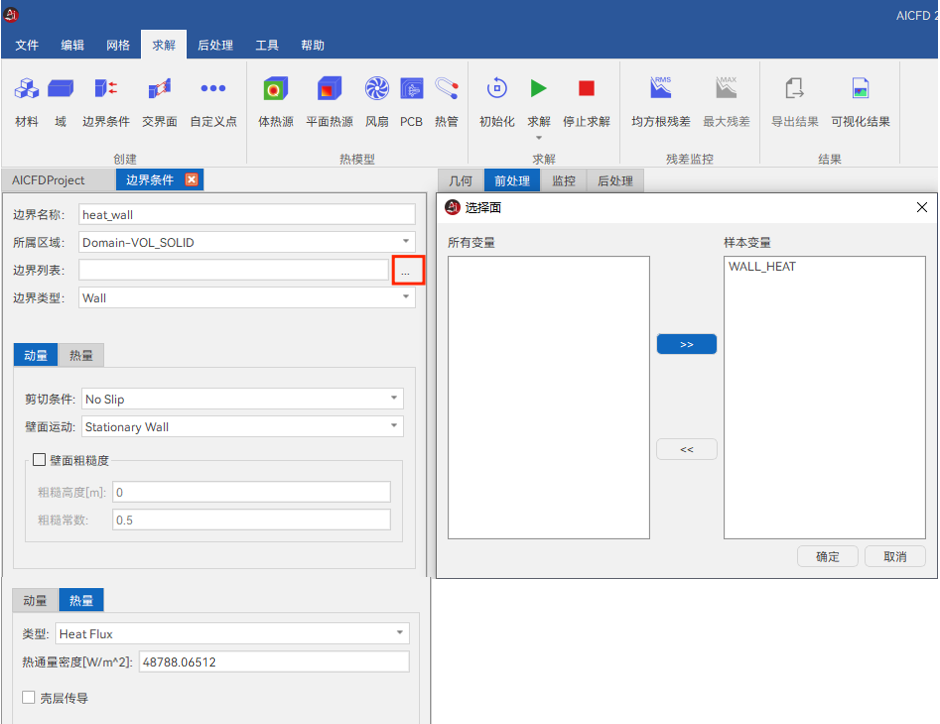Start the solver with 求解 play icon
Viewport: 940px width, 724px height.
click(538, 89)
